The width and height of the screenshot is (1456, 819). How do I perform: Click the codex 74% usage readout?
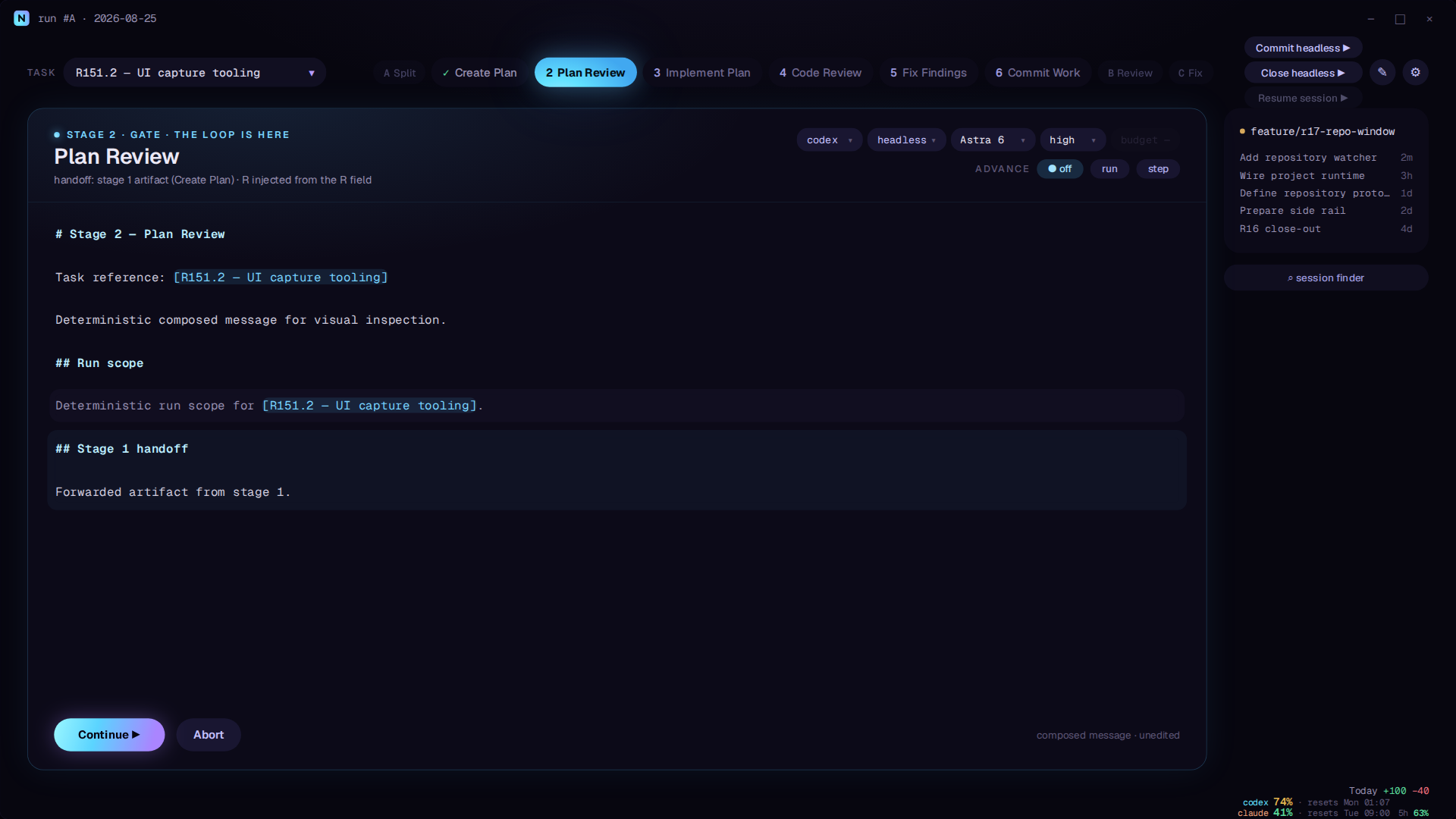(x=1267, y=802)
